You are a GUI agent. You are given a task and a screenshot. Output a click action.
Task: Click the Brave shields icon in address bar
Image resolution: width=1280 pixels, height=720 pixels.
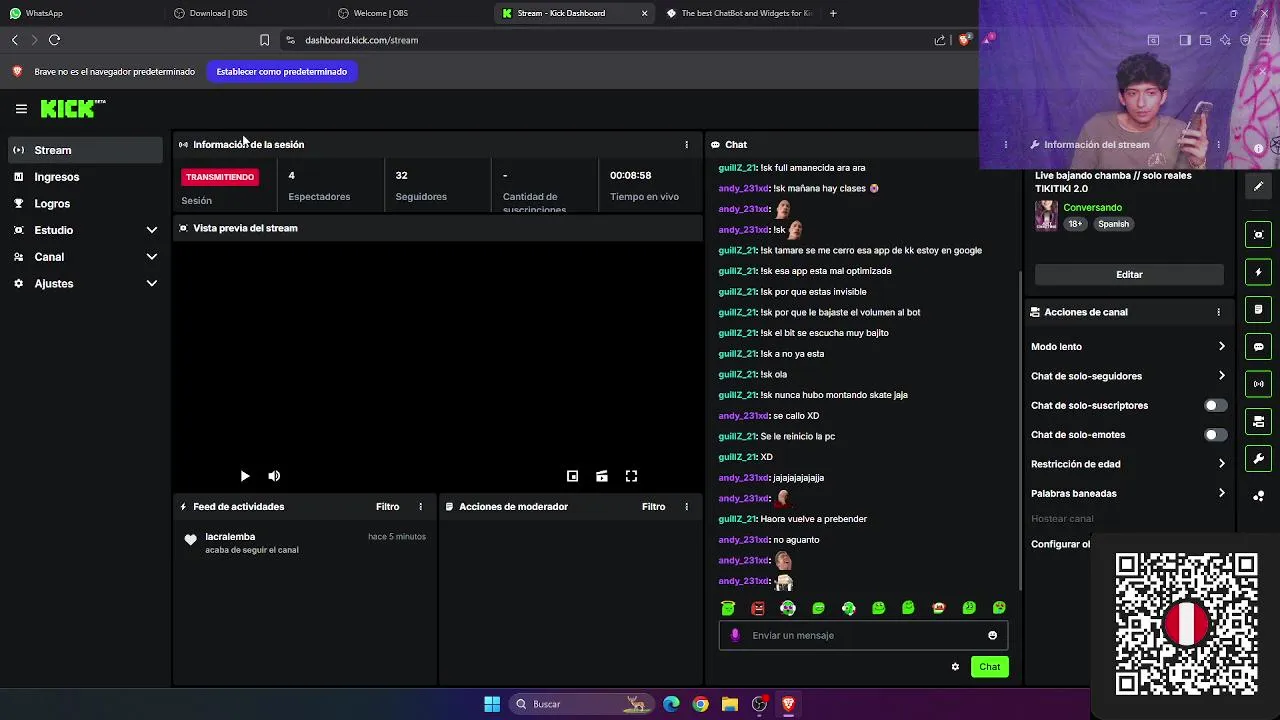tap(964, 40)
